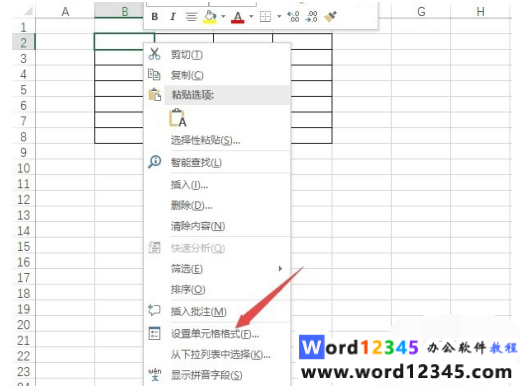
Task: Click the format cells icon
Action: click(x=154, y=333)
